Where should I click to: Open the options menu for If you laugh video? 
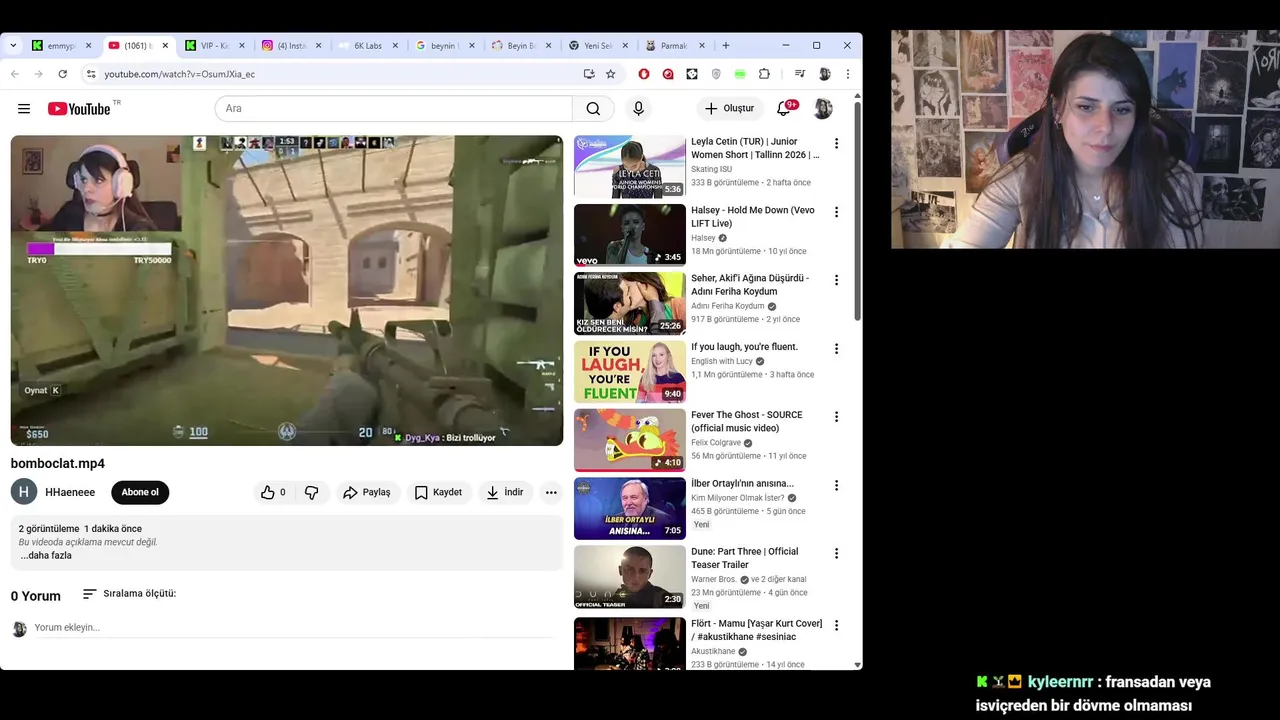836,349
